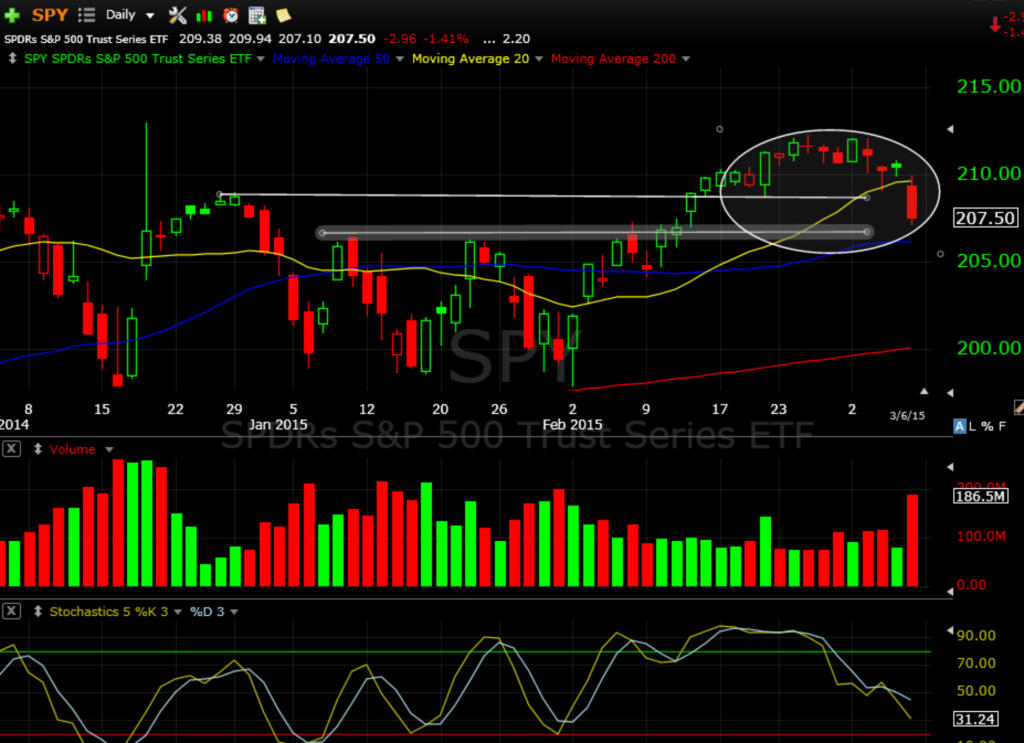Click the green SPY SPDRs S&P 500 plot label
The width and height of the screenshot is (1024, 743).
[137, 58]
